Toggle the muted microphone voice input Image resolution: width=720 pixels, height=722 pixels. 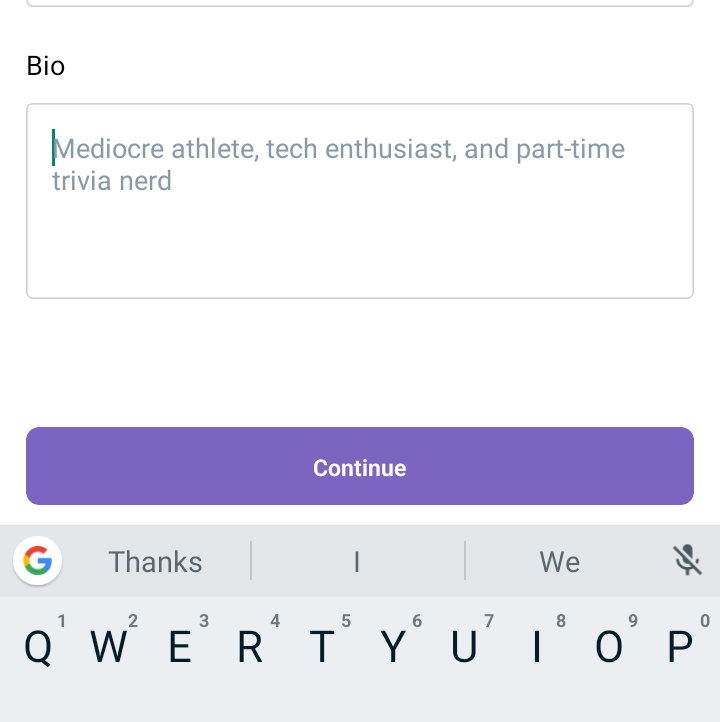[x=687, y=560]
